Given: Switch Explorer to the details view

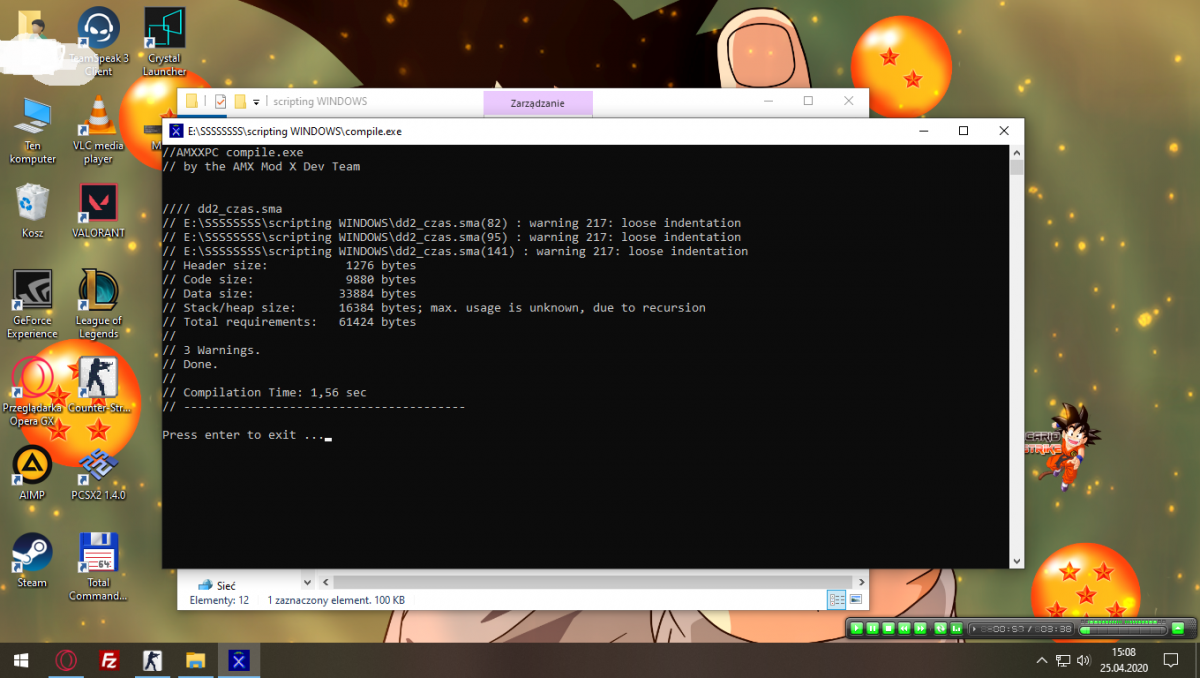Looking at the screenshot, I should 837,600.
